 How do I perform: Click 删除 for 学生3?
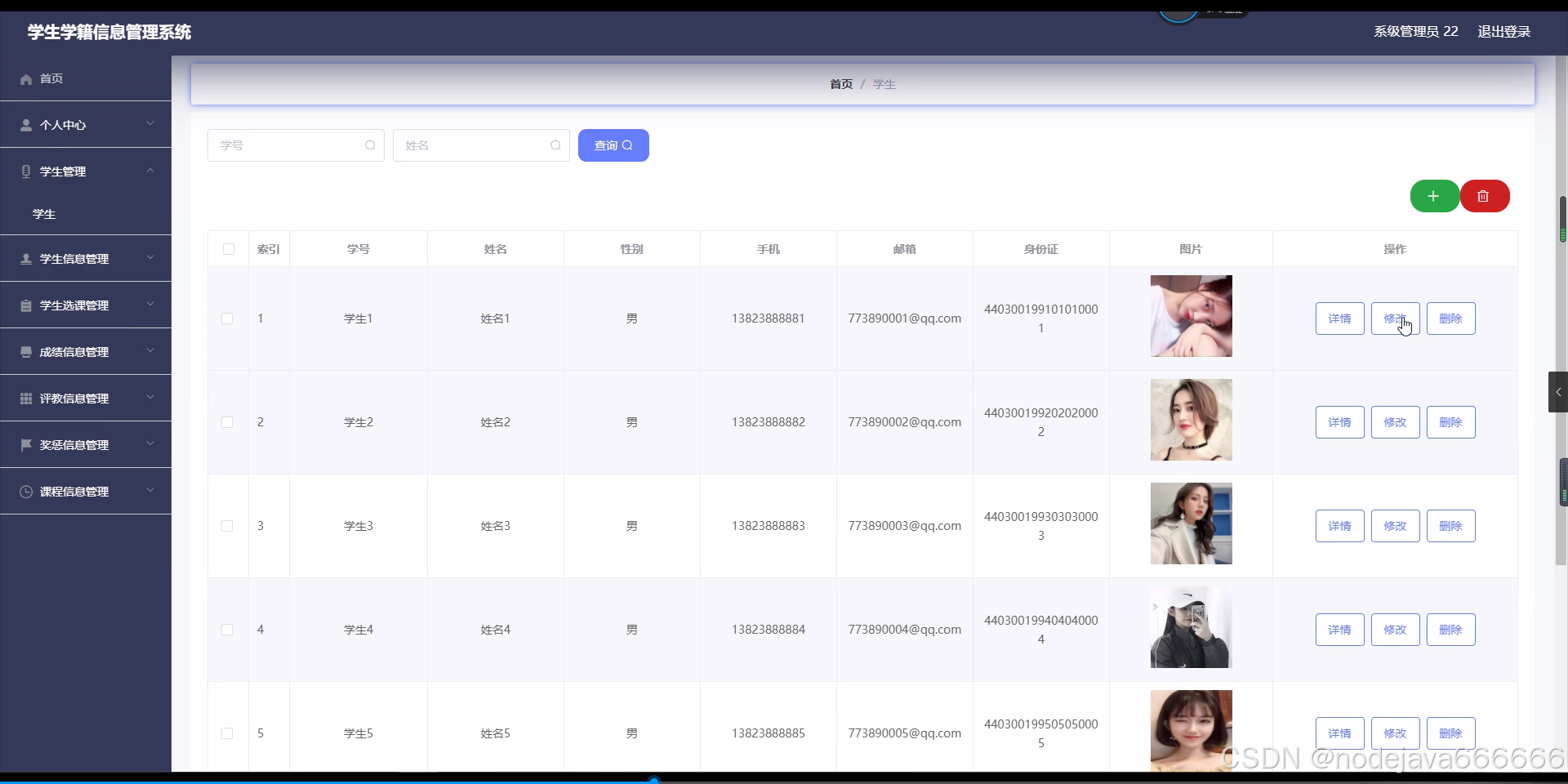(1450, 526)
